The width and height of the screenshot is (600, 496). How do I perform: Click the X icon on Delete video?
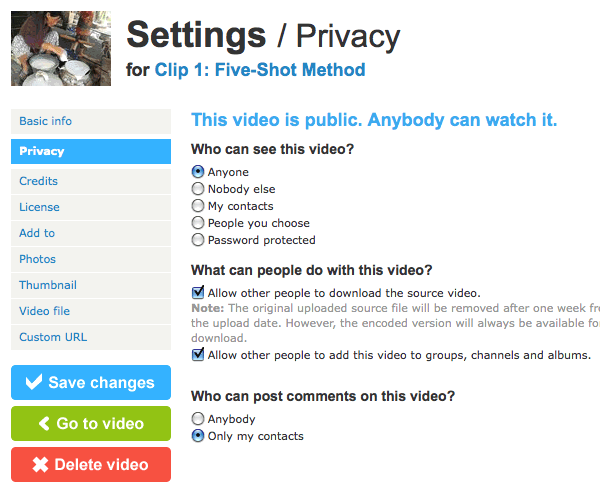pos(40,465)
